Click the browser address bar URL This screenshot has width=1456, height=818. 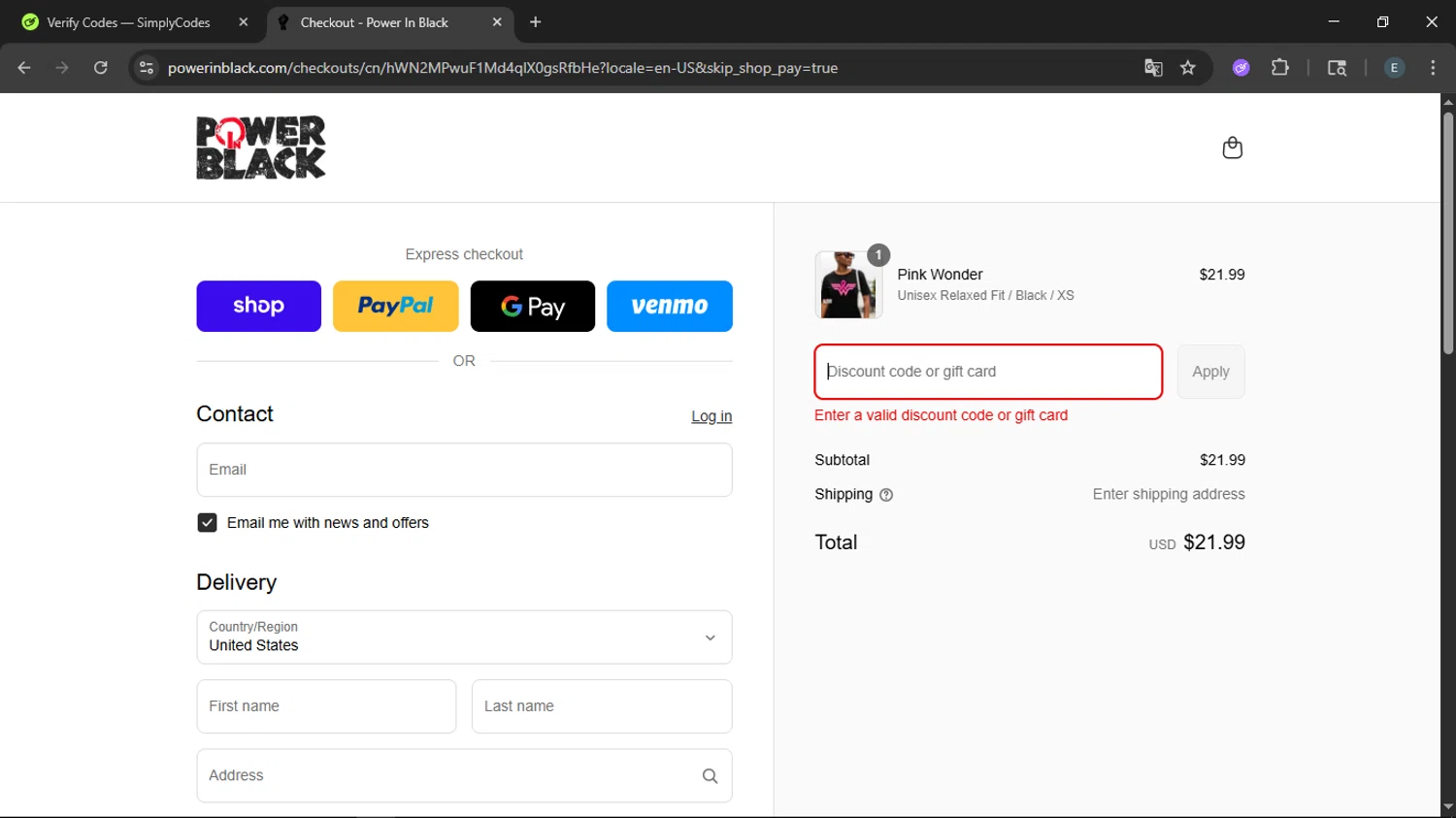[503, 68]
